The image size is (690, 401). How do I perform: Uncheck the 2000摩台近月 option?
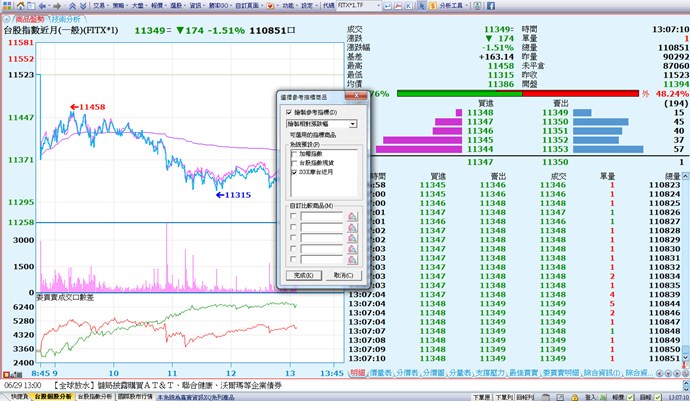292,171
